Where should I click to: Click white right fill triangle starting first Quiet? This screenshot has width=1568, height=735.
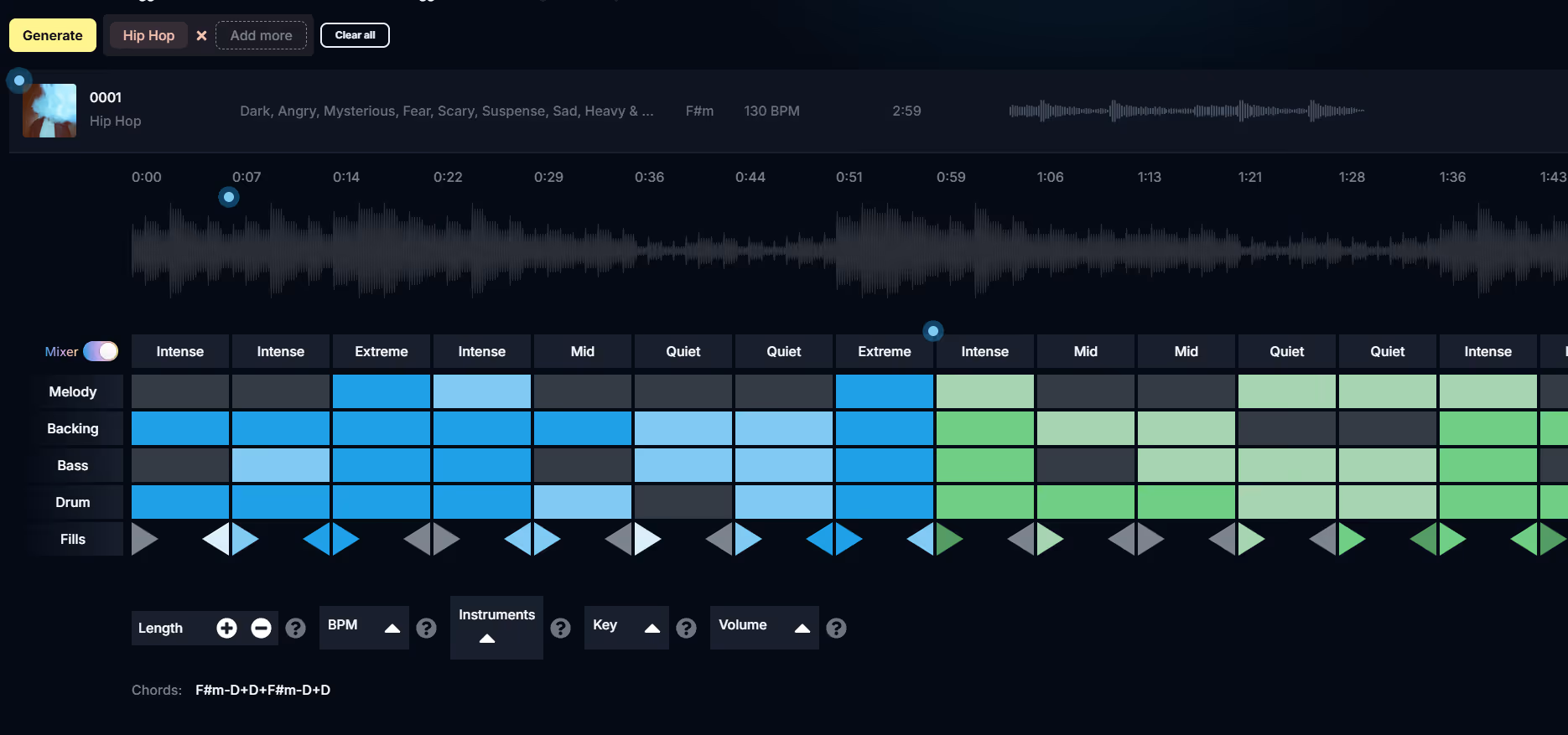[x=646, y=539]
